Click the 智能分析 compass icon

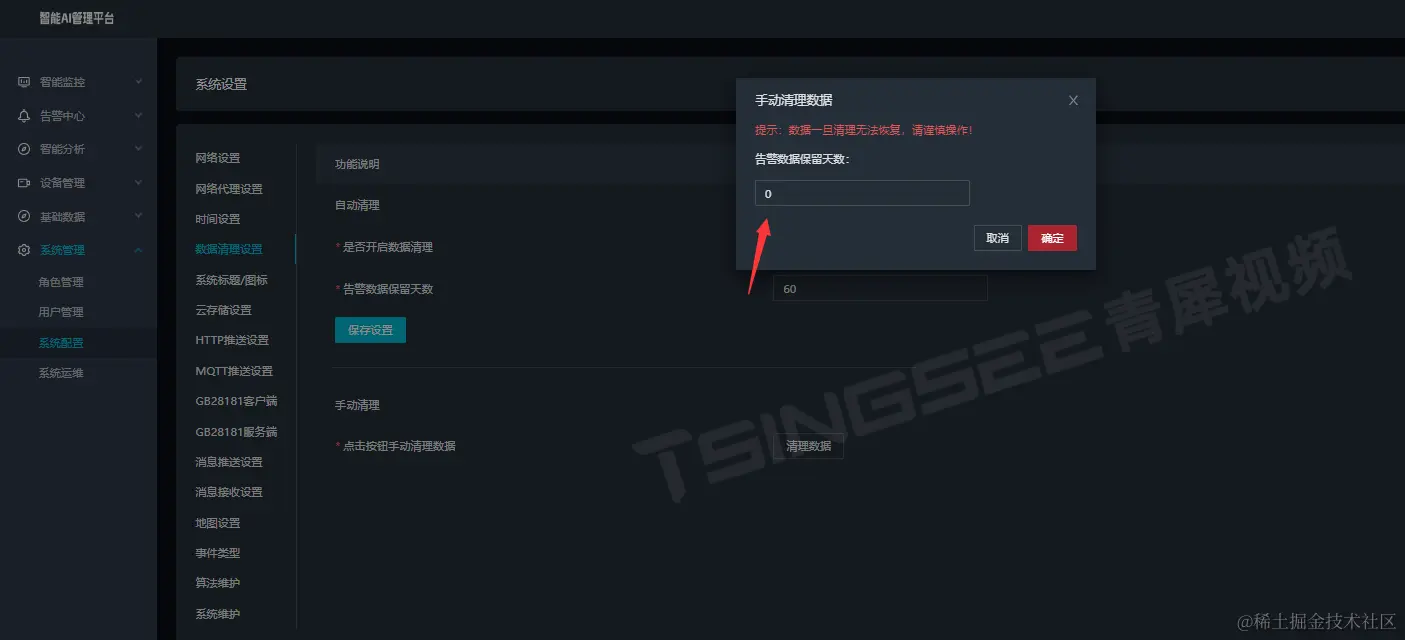point(24,149)
